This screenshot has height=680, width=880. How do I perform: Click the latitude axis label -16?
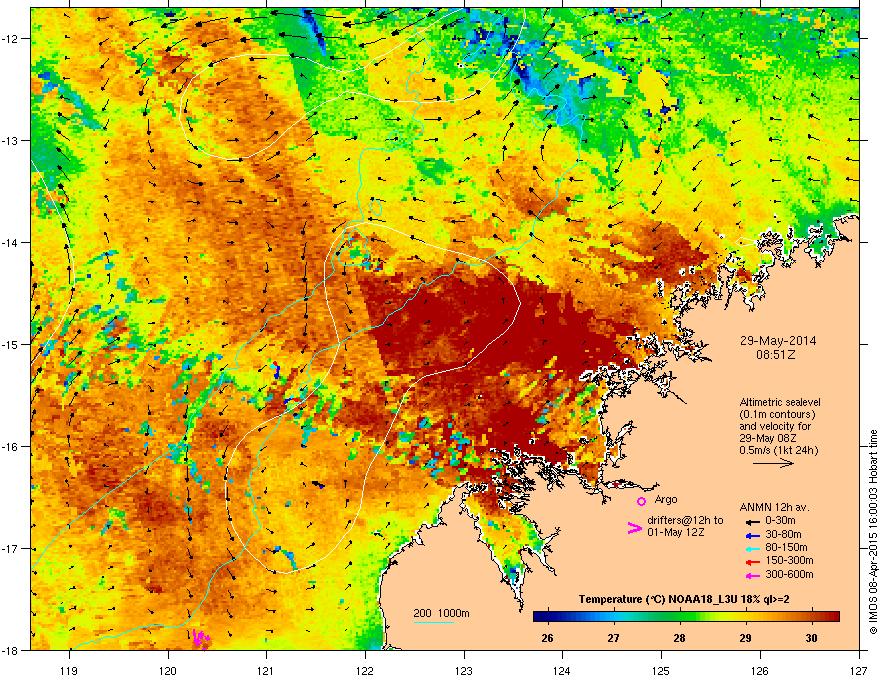click(x=10, y=447)
